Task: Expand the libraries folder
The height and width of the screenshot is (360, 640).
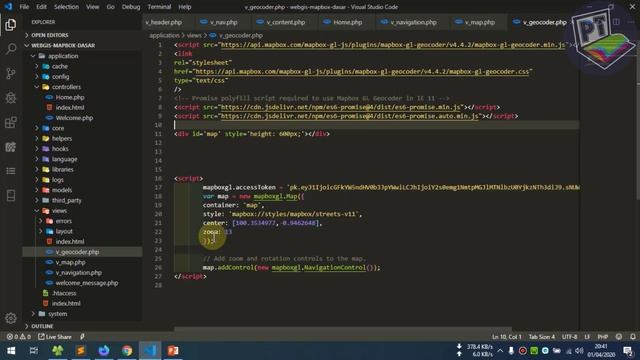Action: [62, 169]
